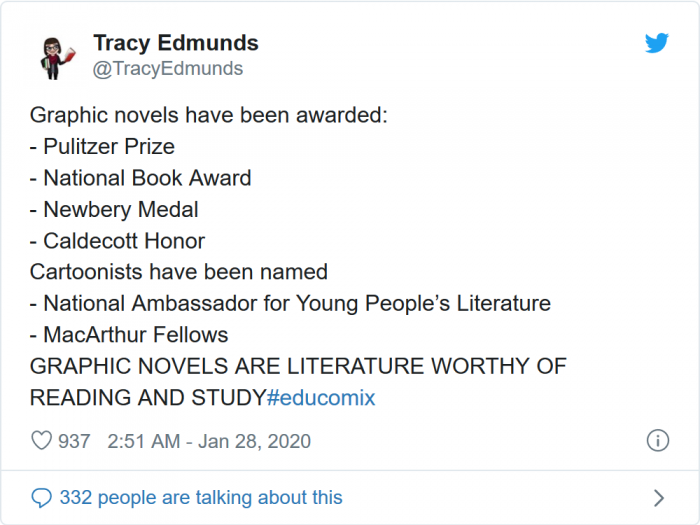The width and height of the screenshot is (700, 525).
Task: Click the 2:51 AM - Jan 28, 2020 timestamp
Action: pyautogui.click(x=209, y=441)
